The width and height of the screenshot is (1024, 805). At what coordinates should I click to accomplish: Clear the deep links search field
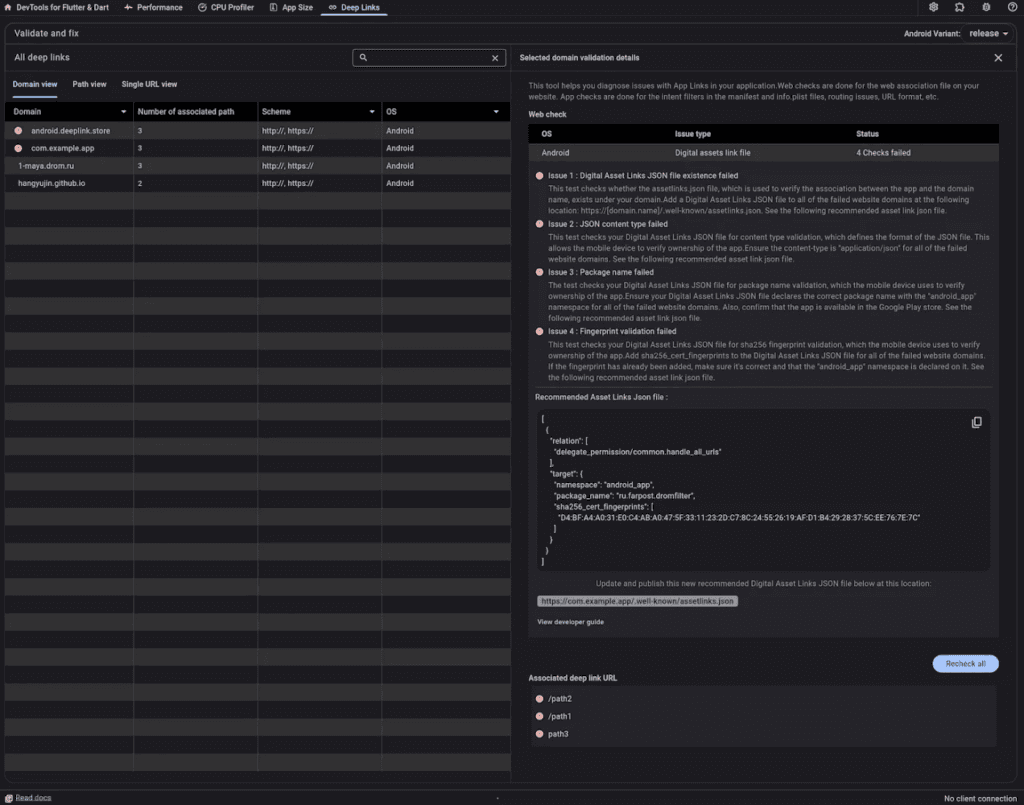[x=494, y=58]
